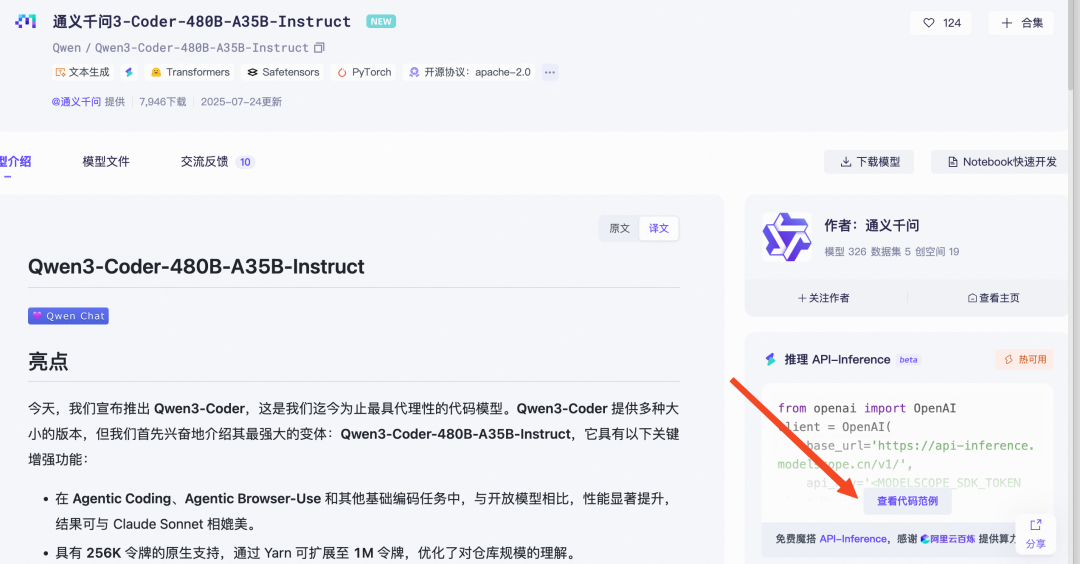Add model to collection with 合集 button
Screen dimensions: 1080x564
click(x=1021, y=23)
